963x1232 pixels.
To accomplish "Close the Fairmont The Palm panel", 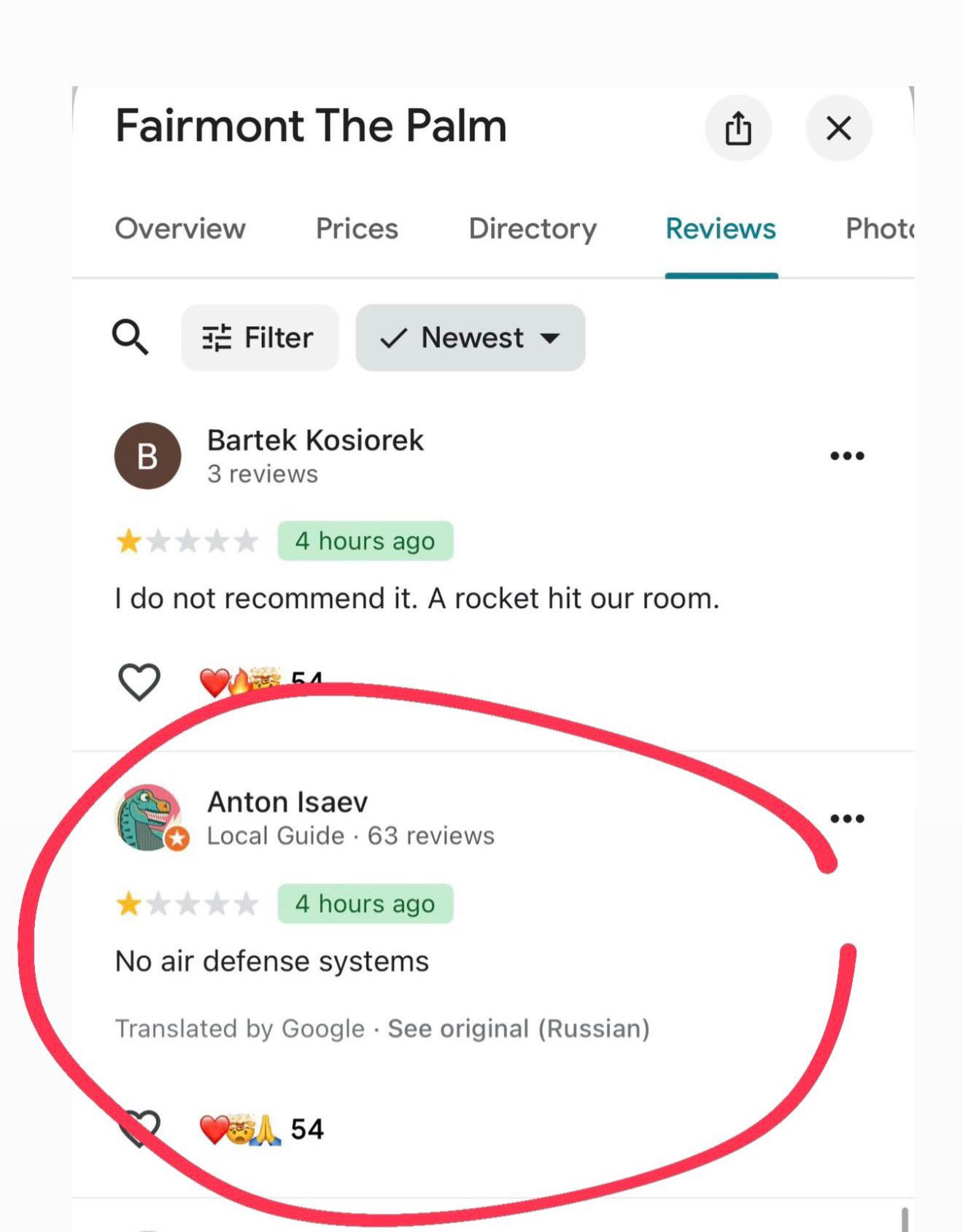I will pyautogui.click(x=838, y=128).
